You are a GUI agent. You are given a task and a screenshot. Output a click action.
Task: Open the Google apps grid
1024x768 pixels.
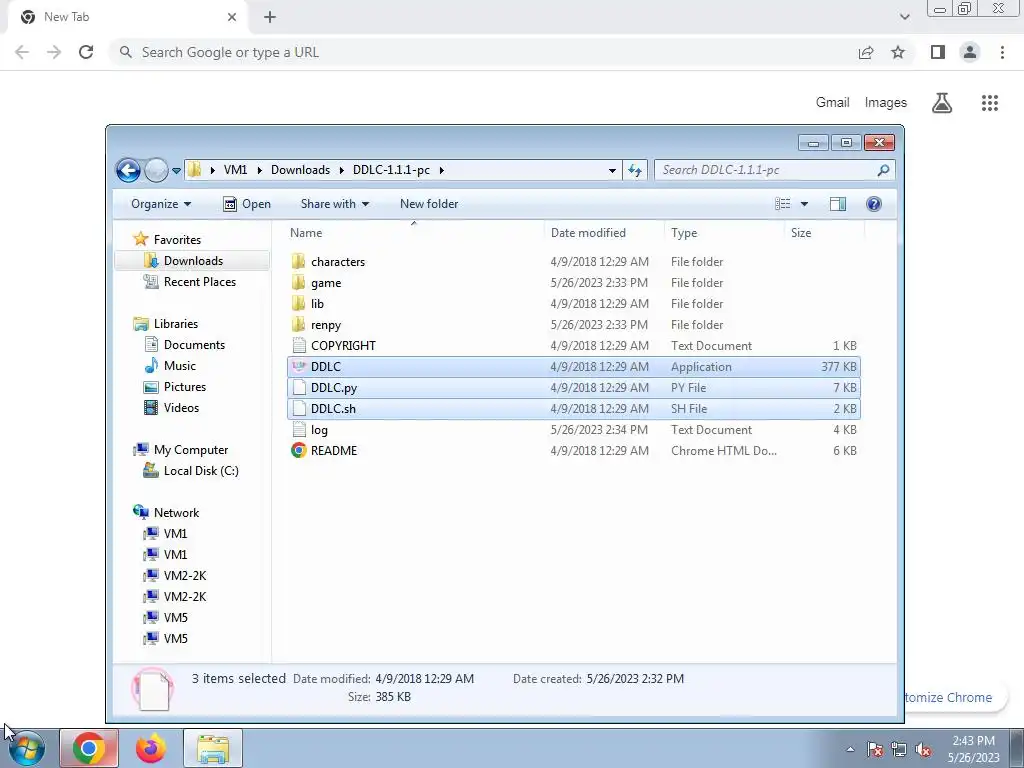point(990,103)
